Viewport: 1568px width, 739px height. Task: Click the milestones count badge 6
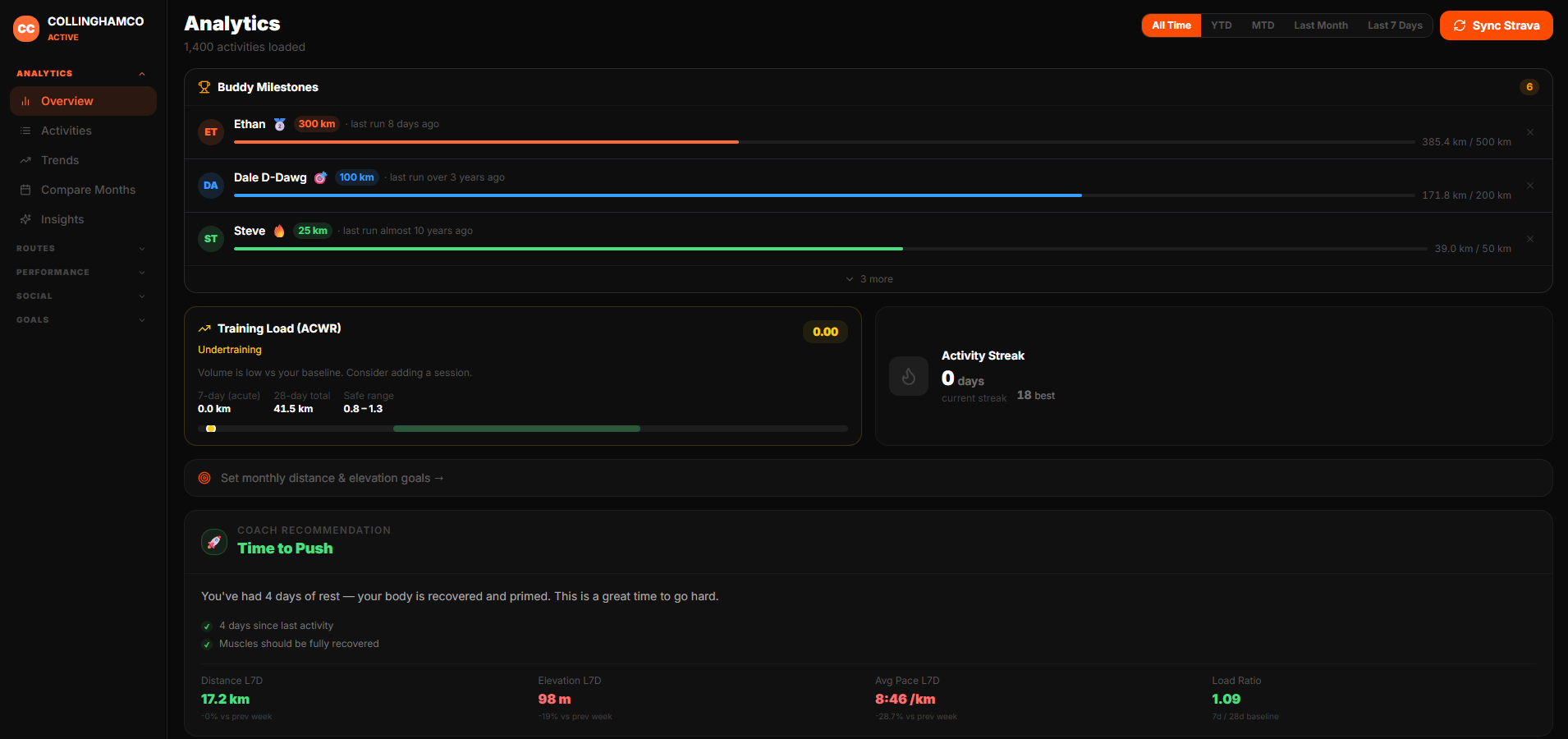(x=1529, y=87)
